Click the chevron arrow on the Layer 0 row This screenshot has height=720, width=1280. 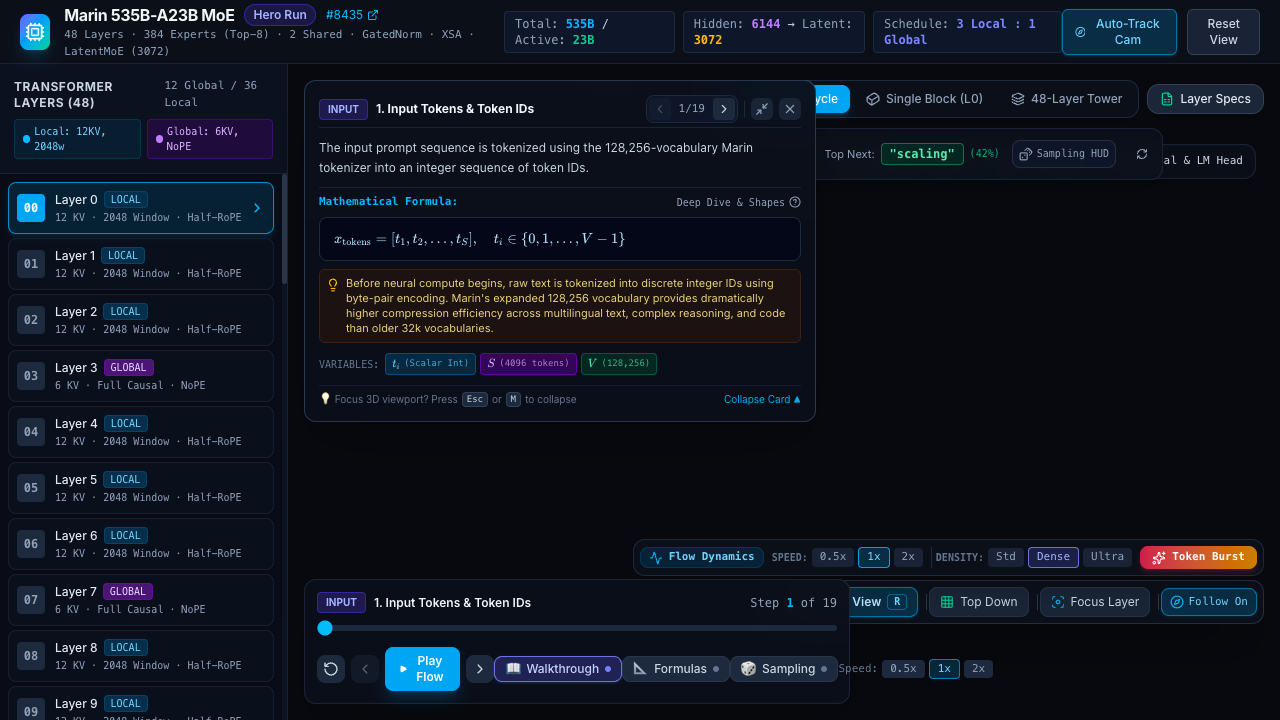pyautogui.click(x=257, y=208)
